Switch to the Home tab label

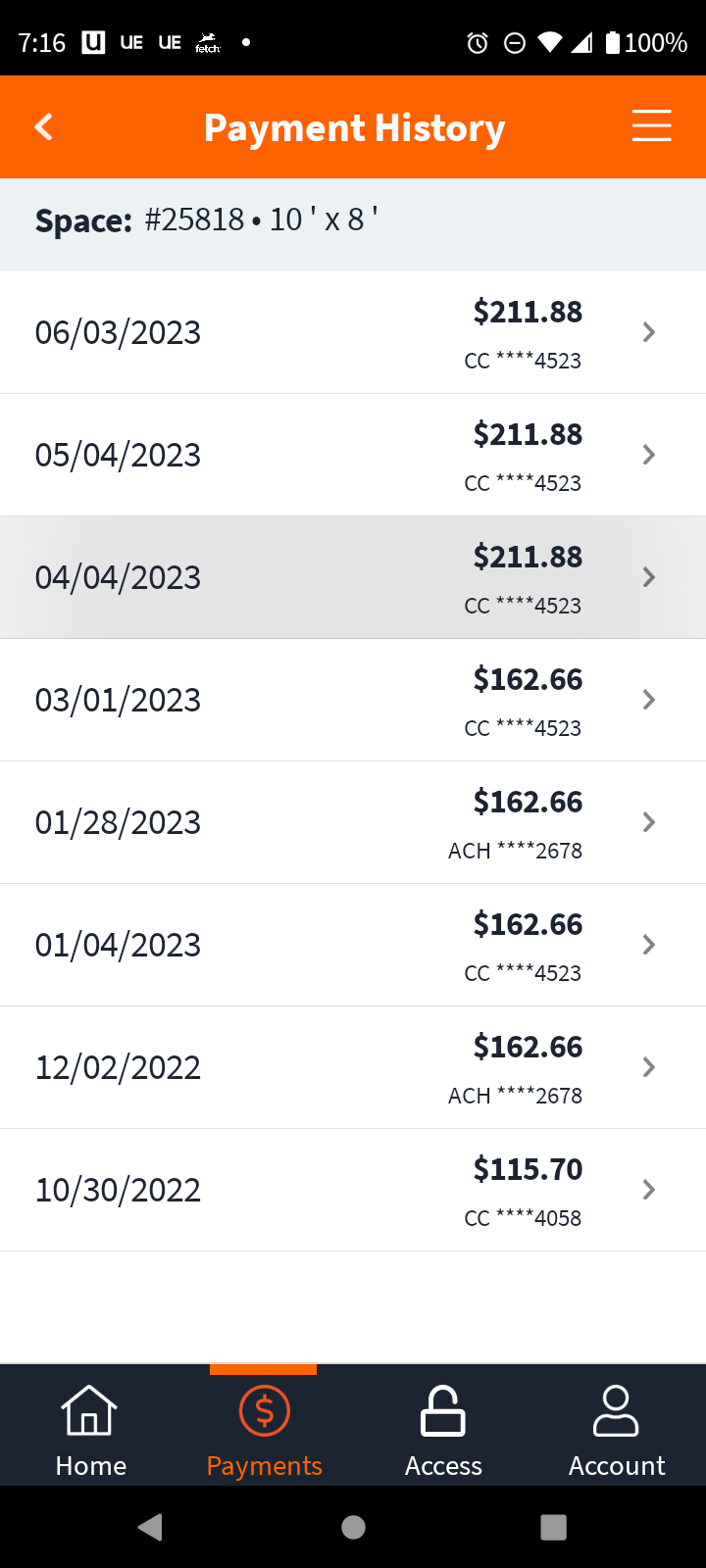(91, 1466)
